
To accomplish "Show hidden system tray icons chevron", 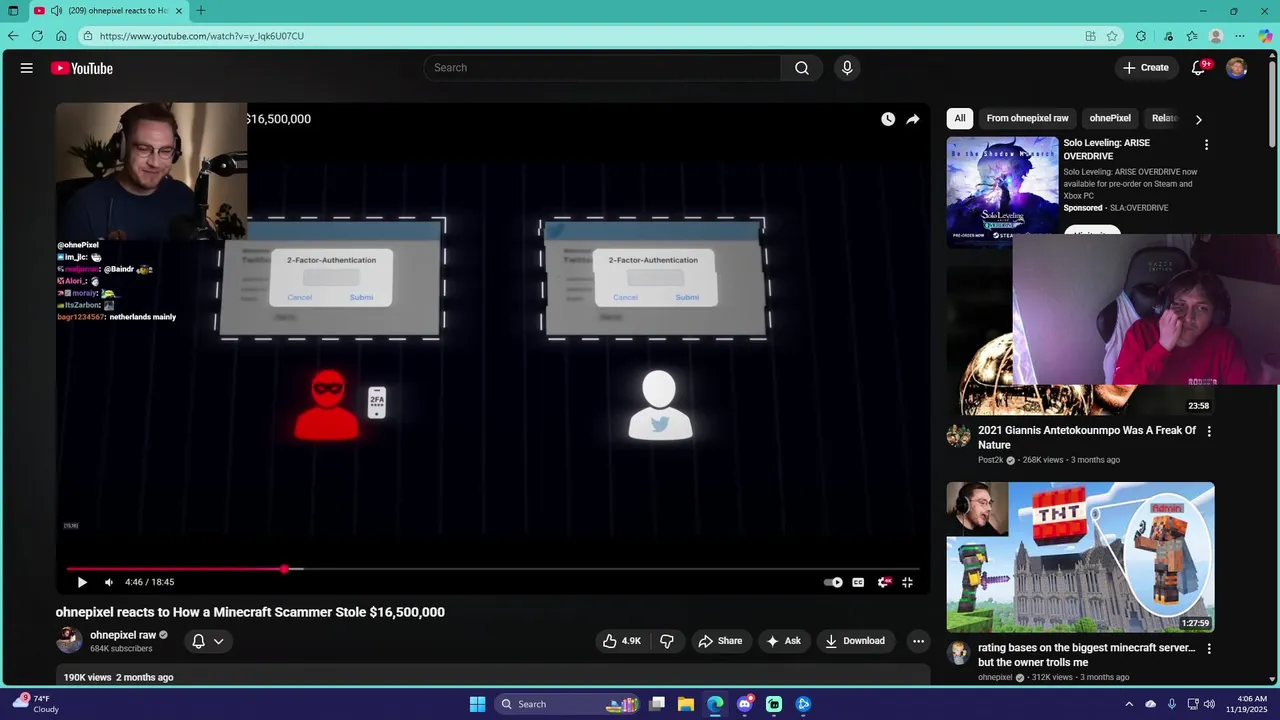I will tap(1128, 704).
